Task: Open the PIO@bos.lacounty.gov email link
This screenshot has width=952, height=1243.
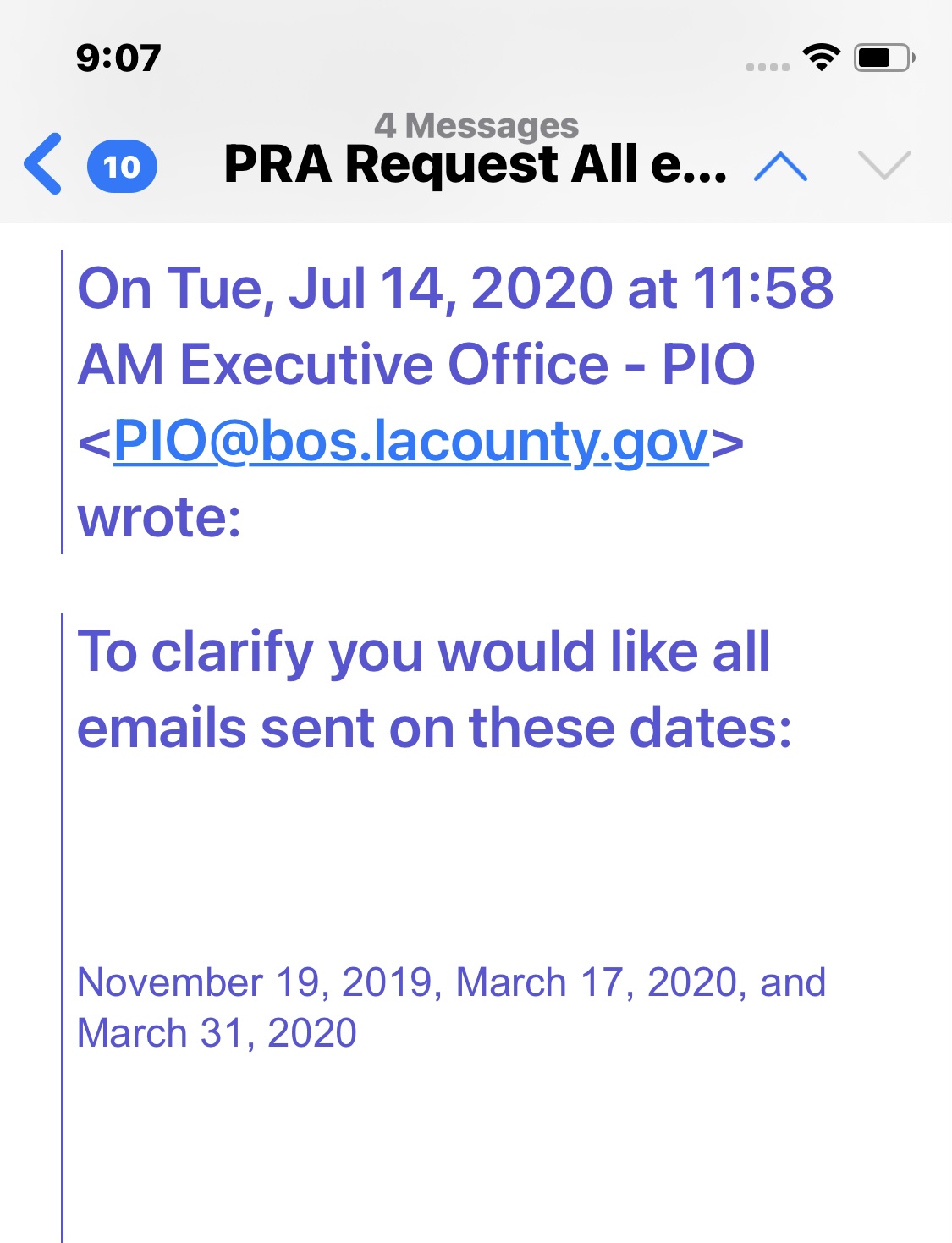Action: coord(411,441)
